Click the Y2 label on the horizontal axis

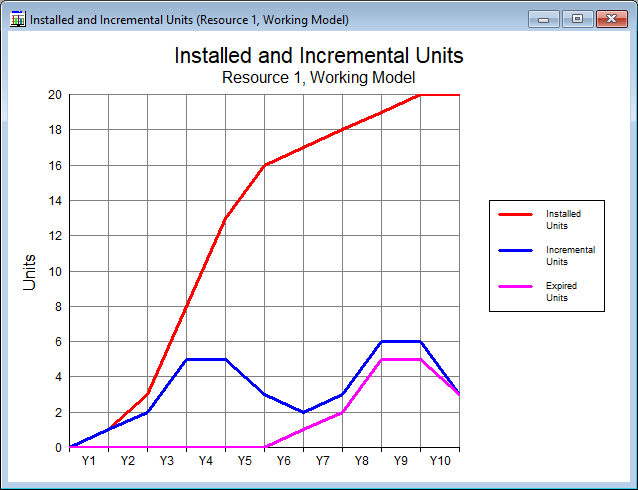(x=128, y=461)
